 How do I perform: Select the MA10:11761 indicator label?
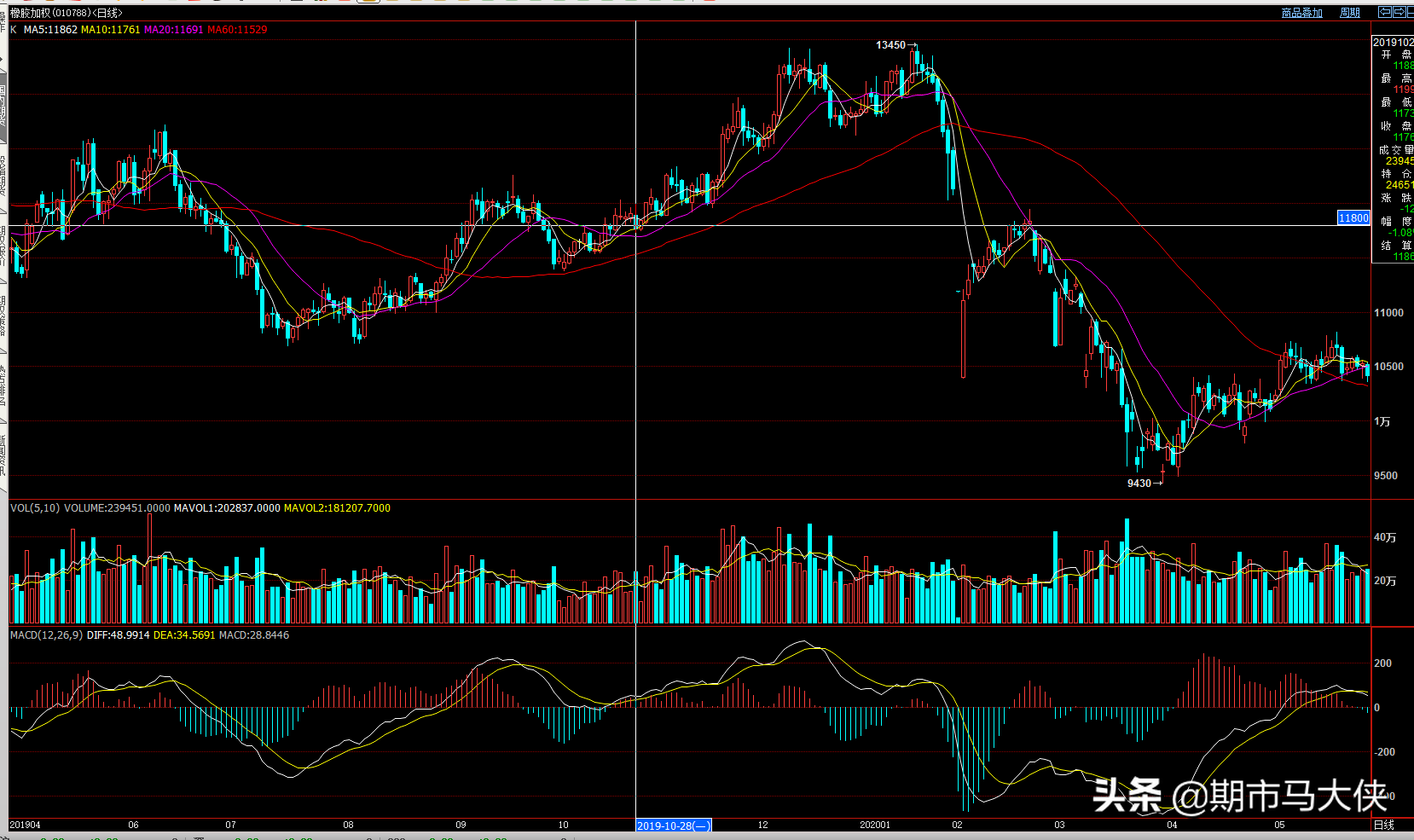point(110,29)
